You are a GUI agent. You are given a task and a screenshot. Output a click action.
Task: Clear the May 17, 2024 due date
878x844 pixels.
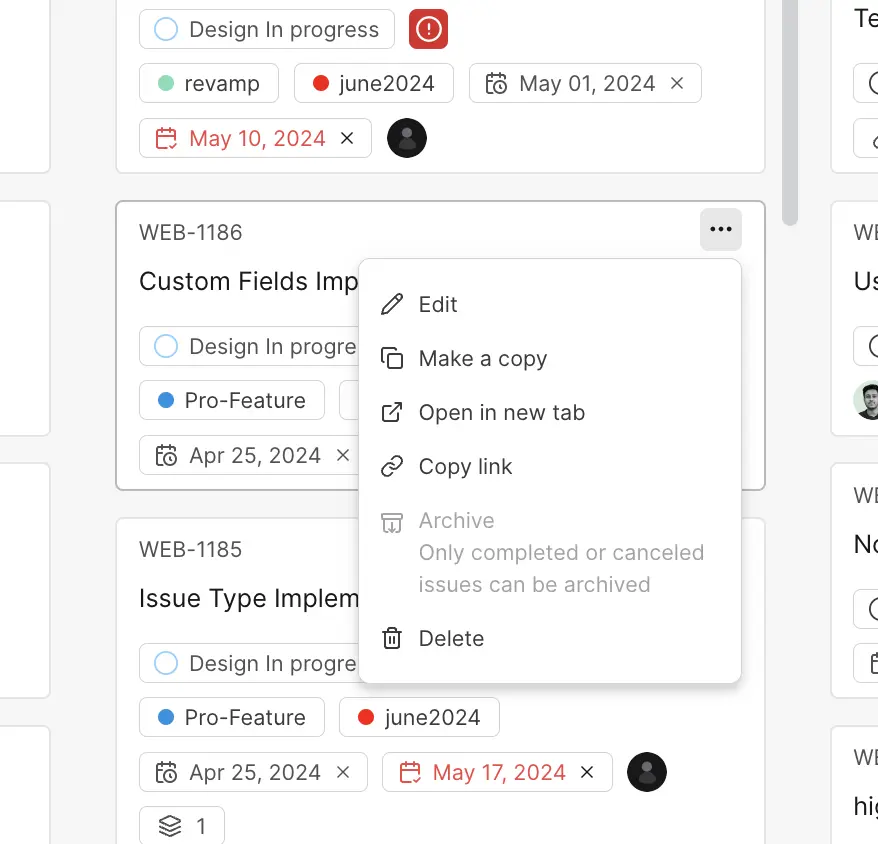tap(587, 772)
